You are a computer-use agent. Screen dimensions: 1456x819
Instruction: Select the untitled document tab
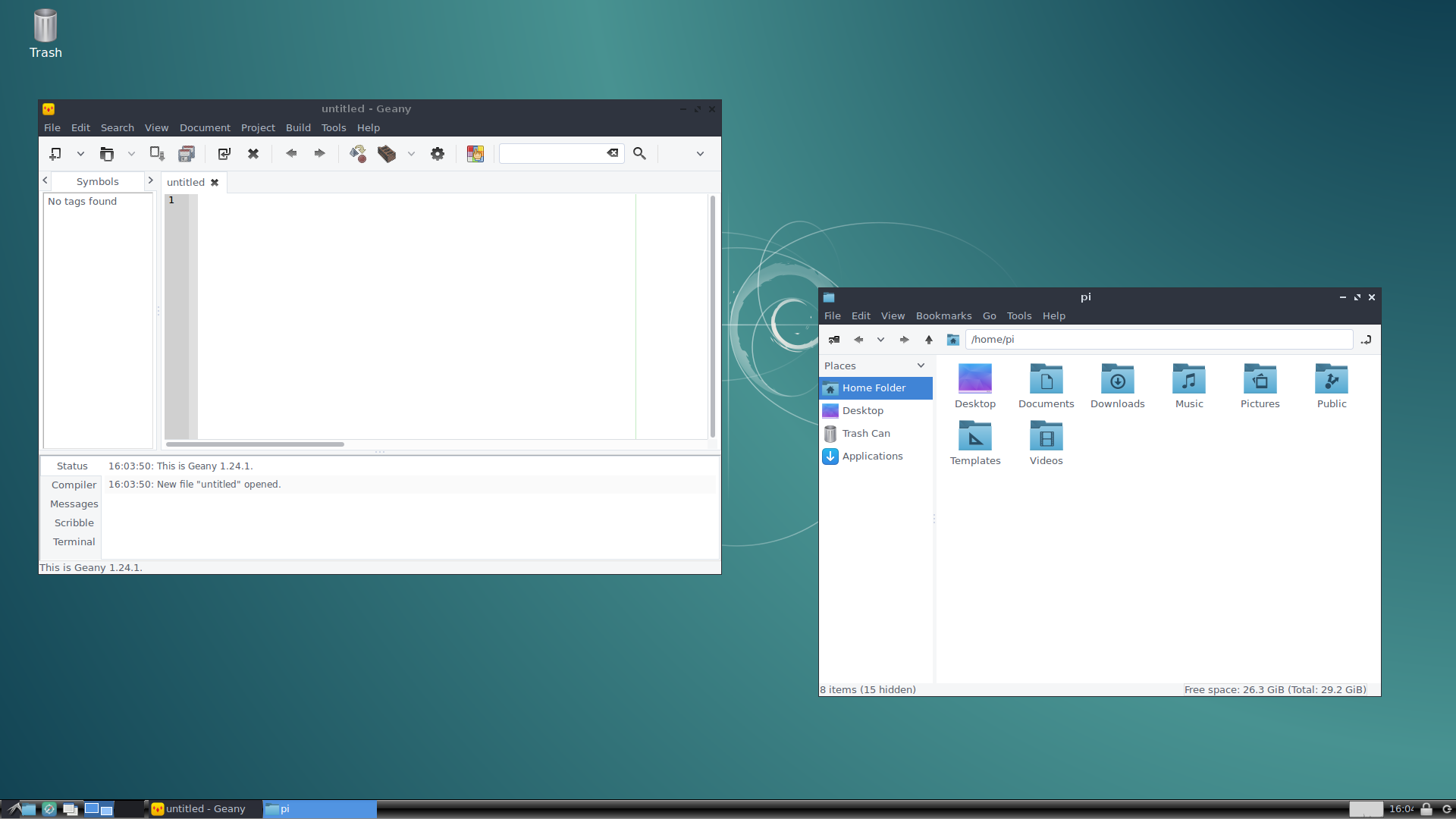click(x=186, y=182)
